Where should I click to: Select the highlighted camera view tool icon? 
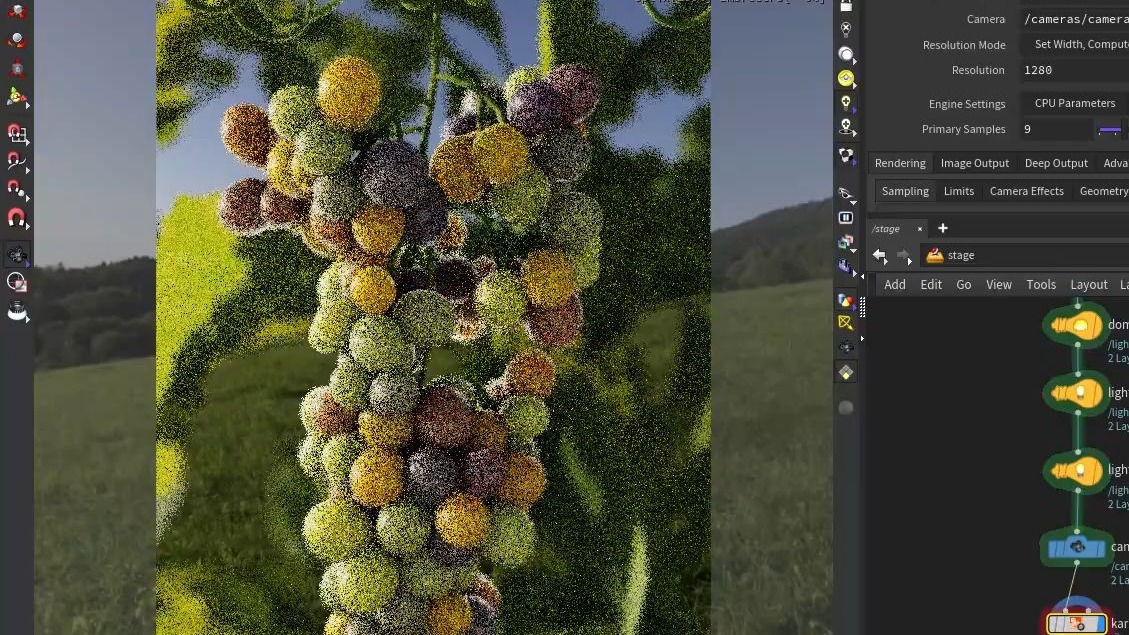pyautogui.click(x=17, y=254)
